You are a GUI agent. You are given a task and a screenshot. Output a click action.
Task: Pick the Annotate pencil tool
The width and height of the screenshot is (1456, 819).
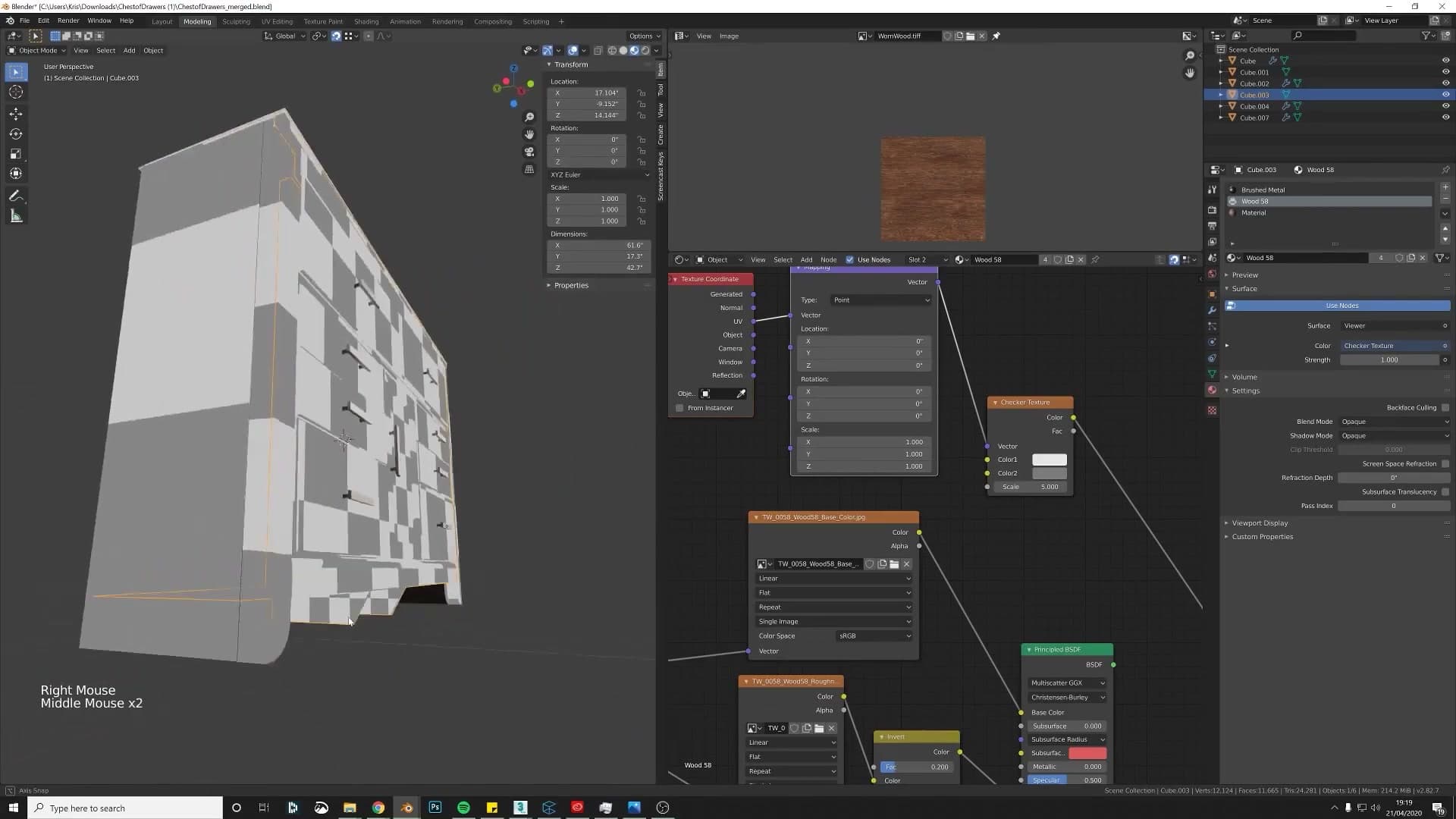click(16, 196)
